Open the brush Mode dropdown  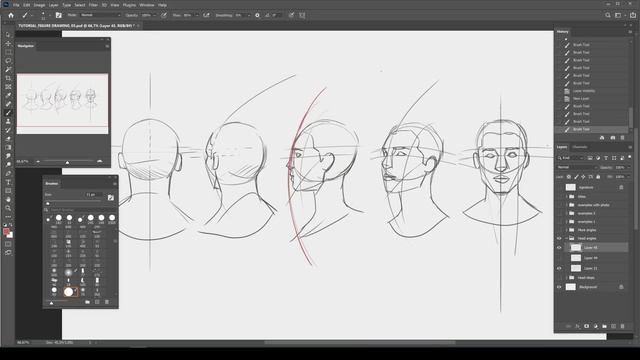click(x=100, y=15)
